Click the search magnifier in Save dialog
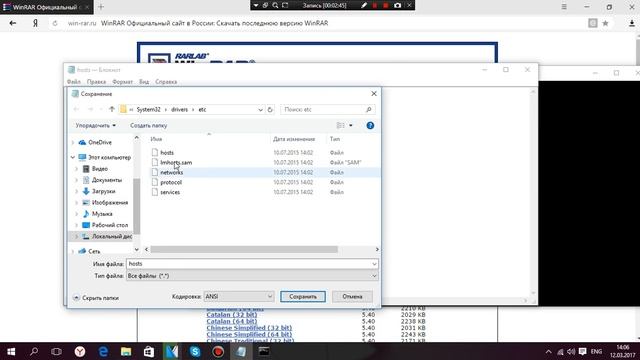 coord(369,109)
